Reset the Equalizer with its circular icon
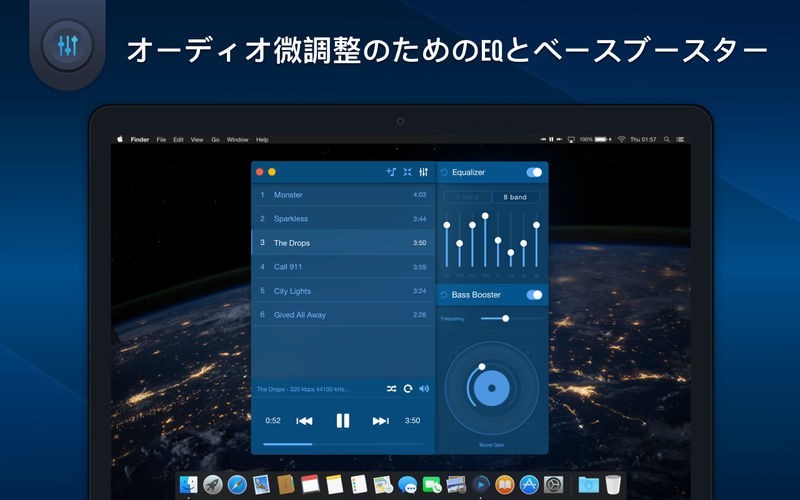The width and height of the screenshot is (800, 500). click(444, 172)
